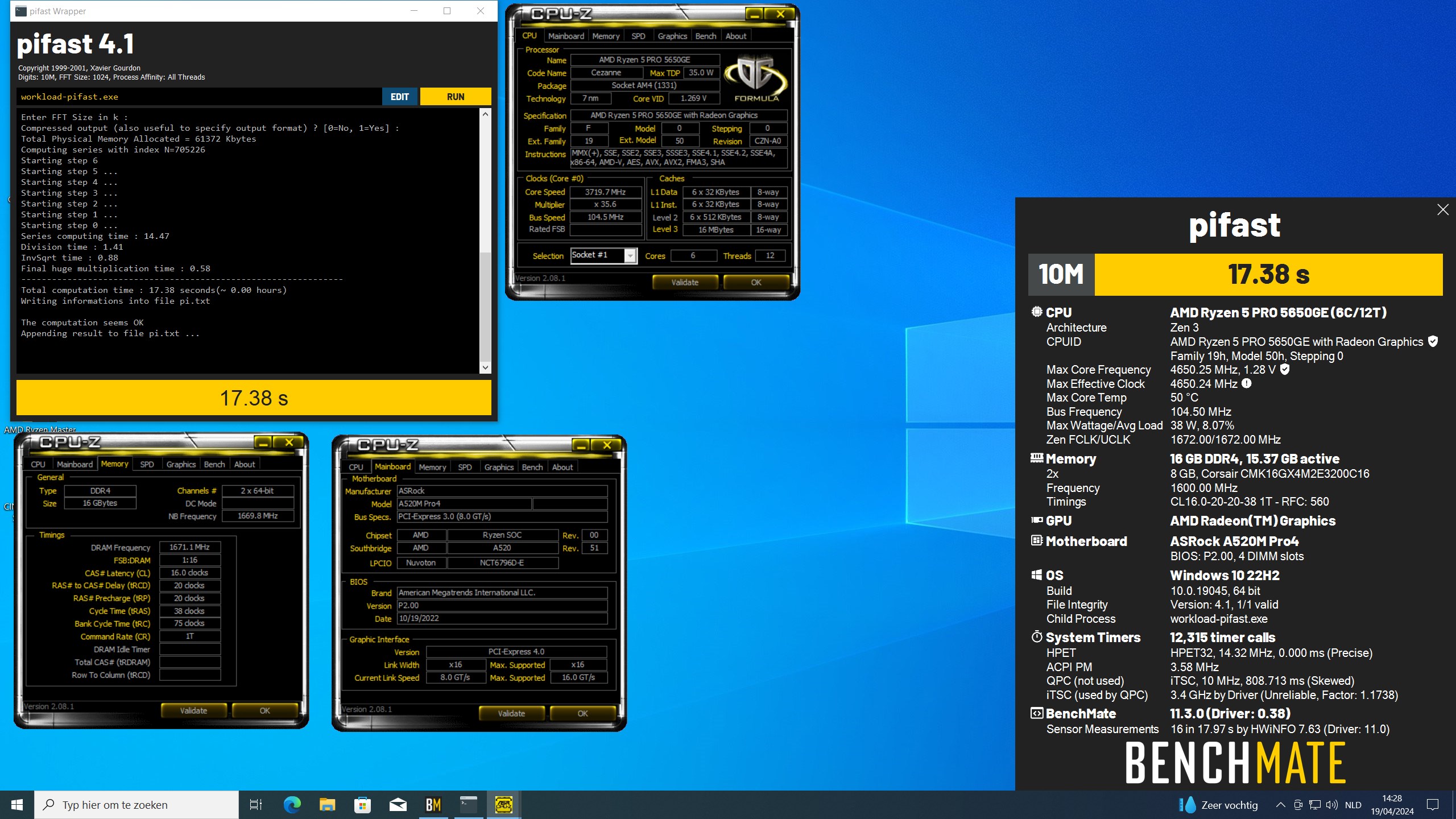Switch to SPD tab in CPU-Z Memory window
1456x819 pixels.
pos(147,464)
